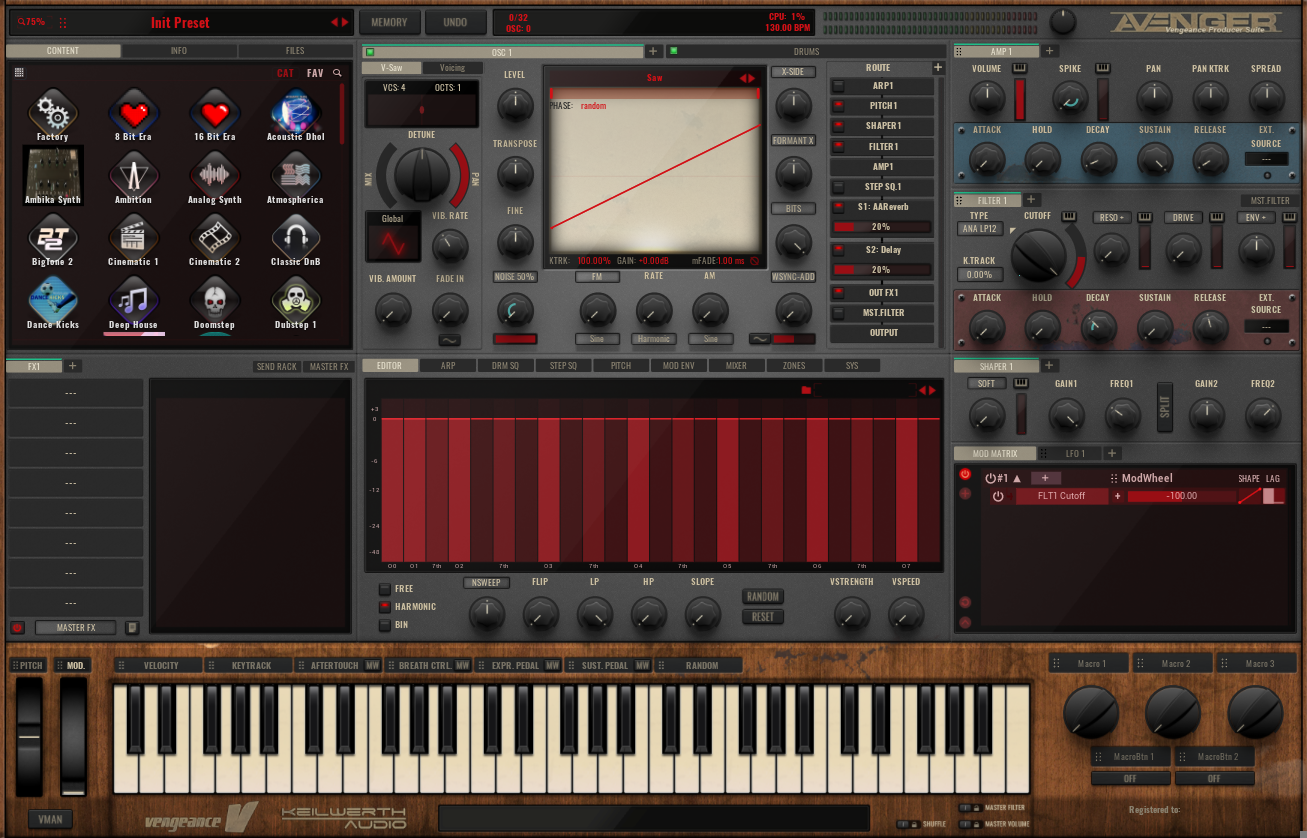The image size is (1307, 838).
Task: Open the WSYNC-ADD dropdown
Action: point(794,277)
